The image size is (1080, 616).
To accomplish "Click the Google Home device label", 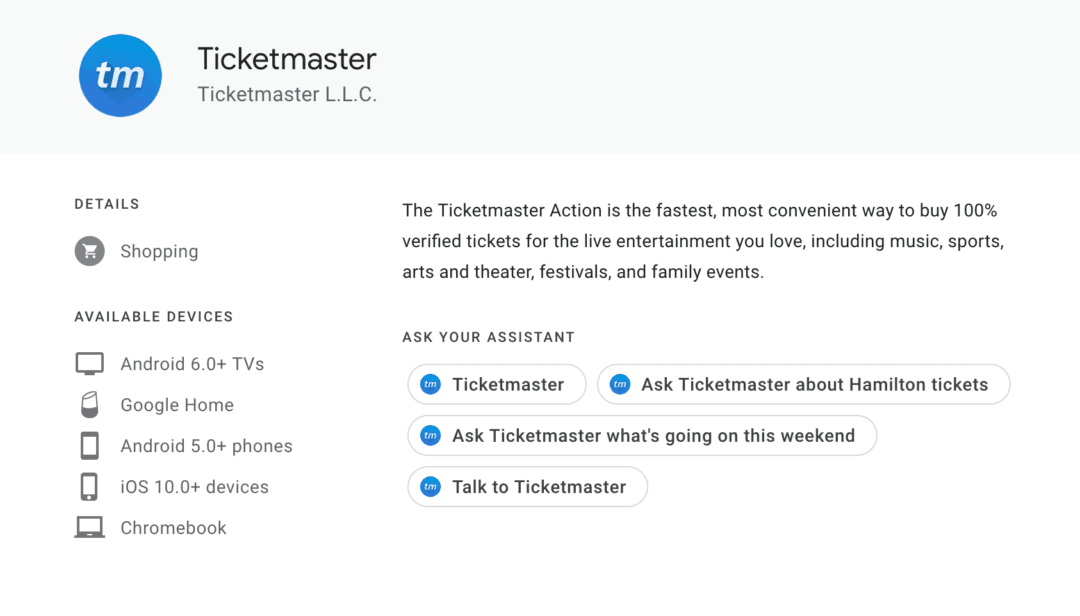I will [x=177, y=405].
